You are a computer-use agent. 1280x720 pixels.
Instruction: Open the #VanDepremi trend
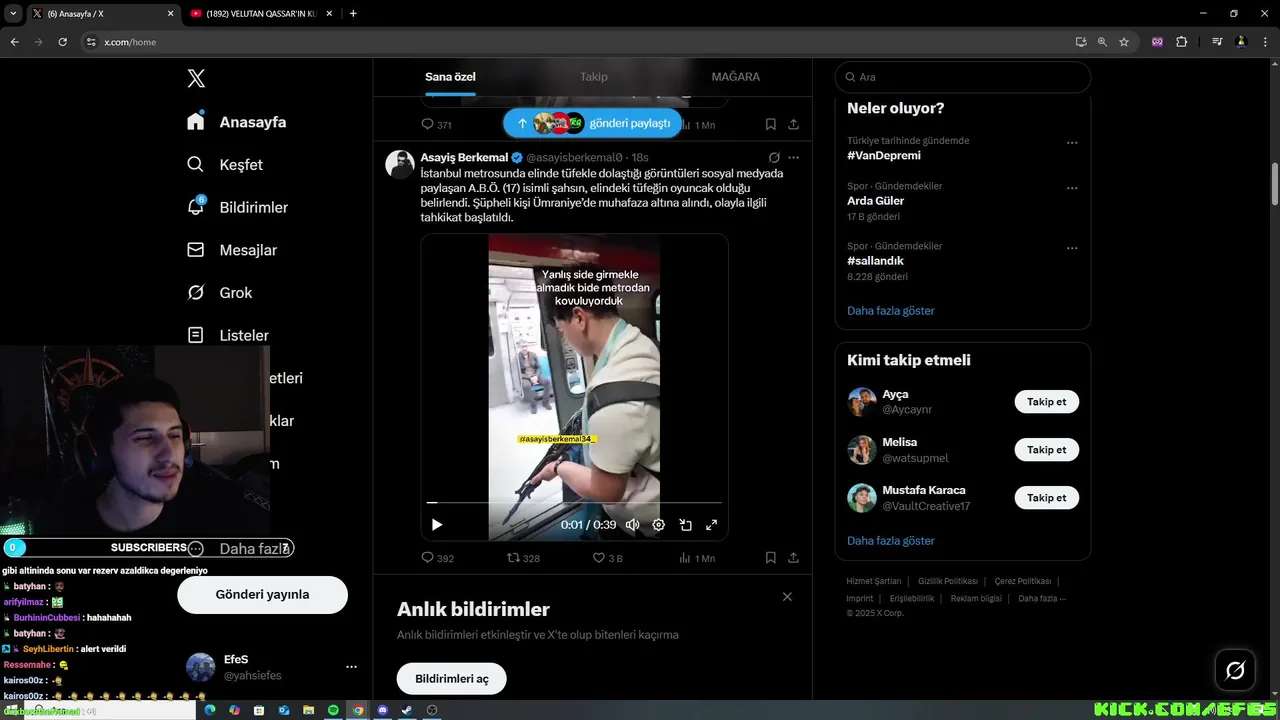[884, 156]
